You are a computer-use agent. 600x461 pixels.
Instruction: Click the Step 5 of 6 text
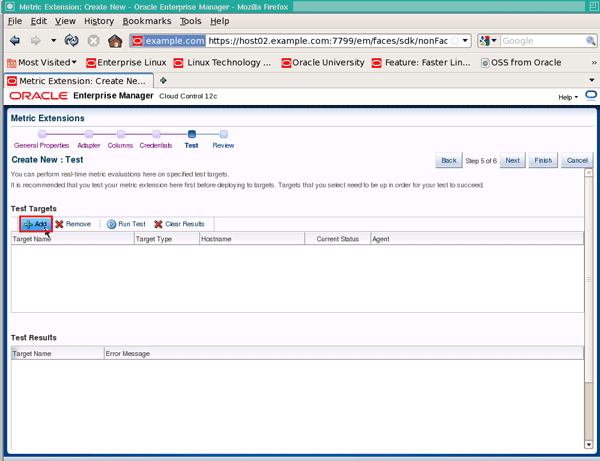[x=481, y=161]
